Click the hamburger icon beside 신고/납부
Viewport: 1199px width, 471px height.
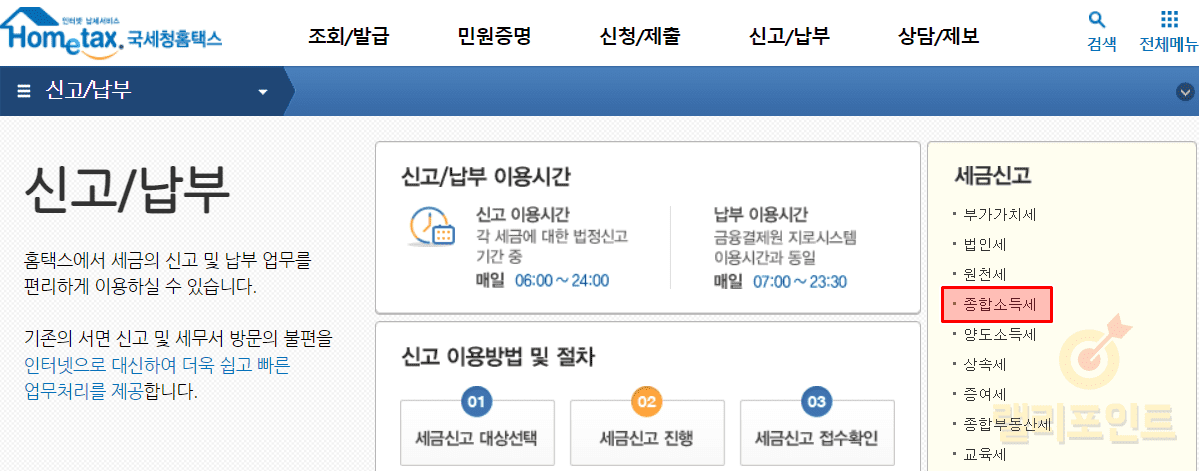(24, 91)
